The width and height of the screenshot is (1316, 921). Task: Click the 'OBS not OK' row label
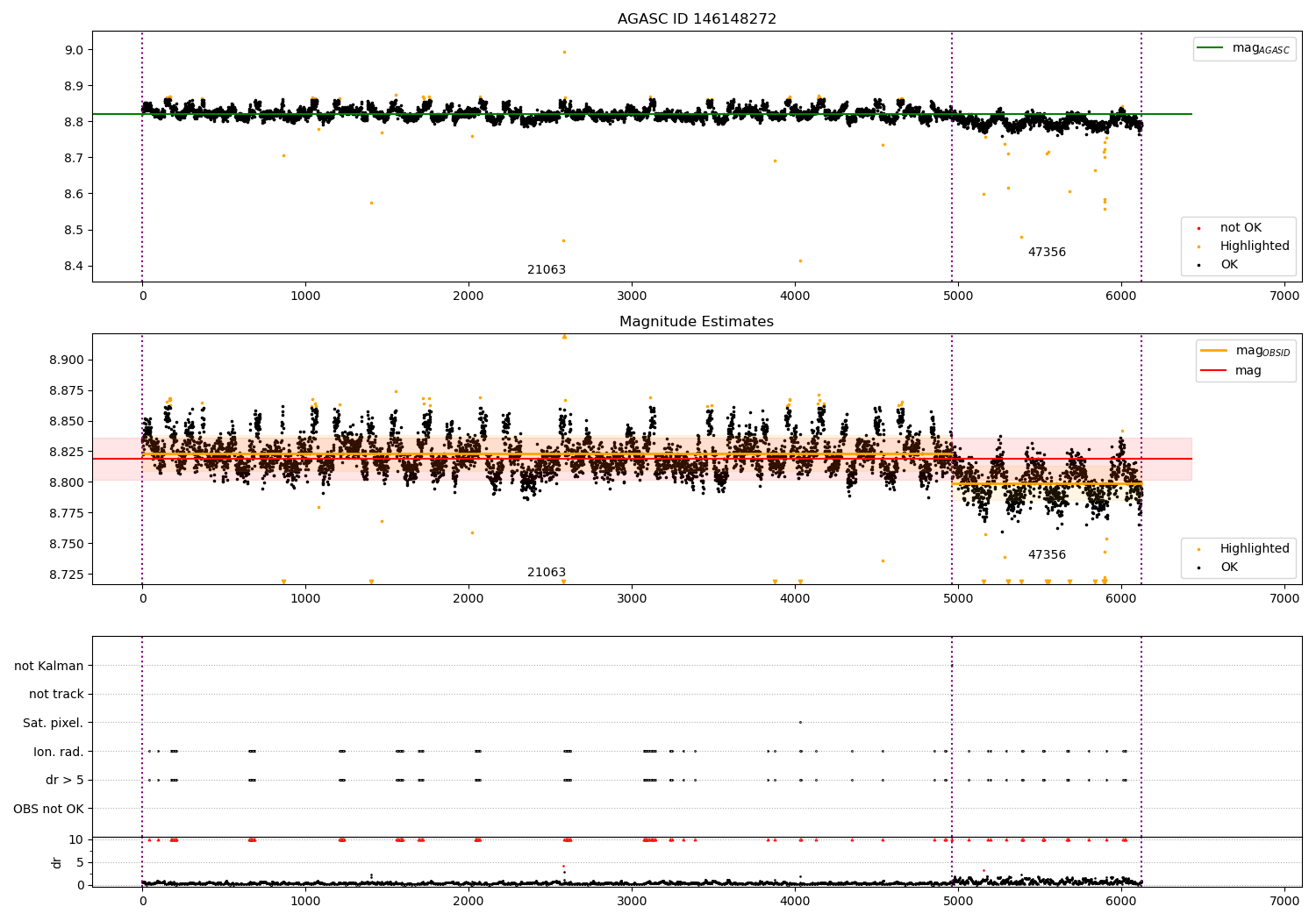[49, 809]
